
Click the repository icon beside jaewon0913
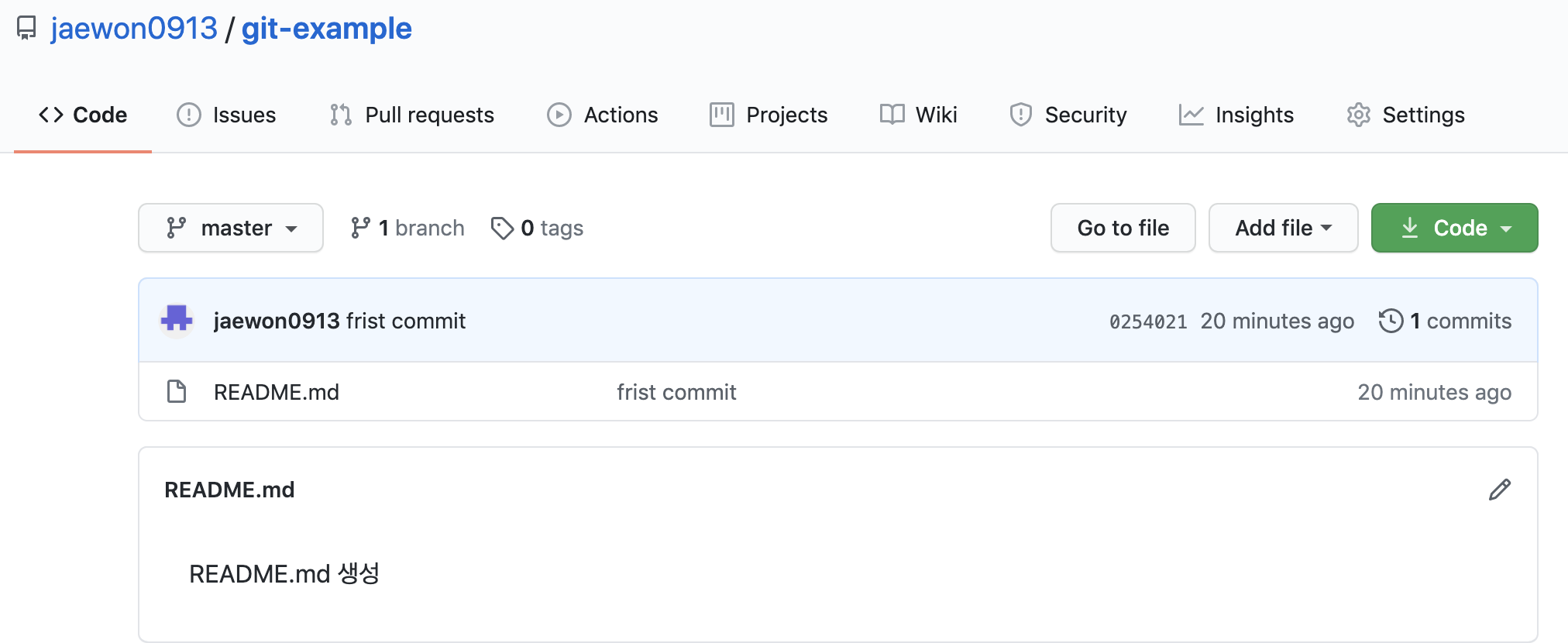pos(26,29)
